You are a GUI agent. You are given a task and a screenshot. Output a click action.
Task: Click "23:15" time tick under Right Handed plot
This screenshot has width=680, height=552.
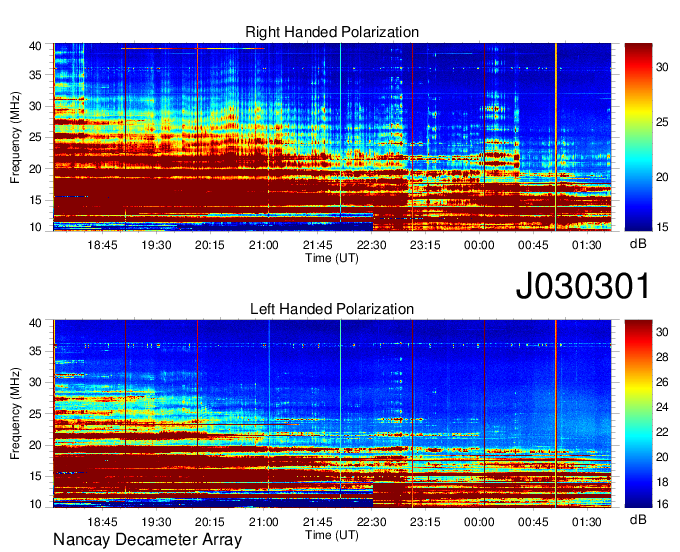[x=425, y=245]
